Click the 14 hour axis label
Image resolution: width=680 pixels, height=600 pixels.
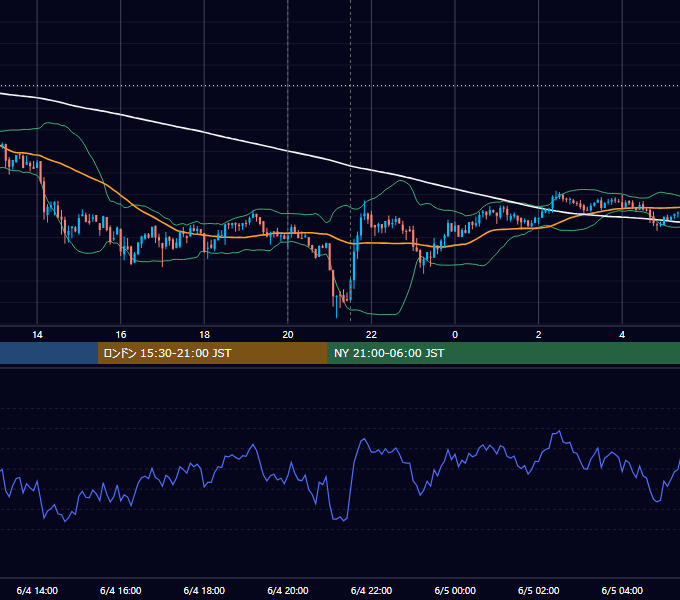pyautogui.click(x=37, y=335)
